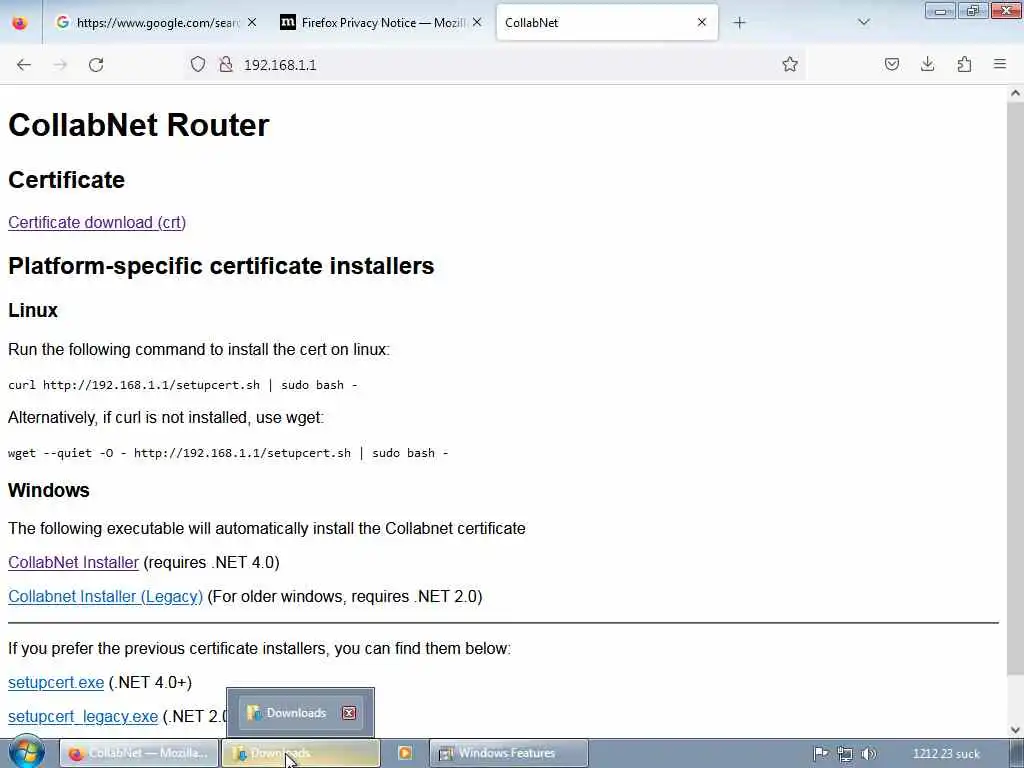Viewport: 1024px width, 768px height.
Task: Switch to the Firefox Privacy Notice tab
Action: [381, 23]
